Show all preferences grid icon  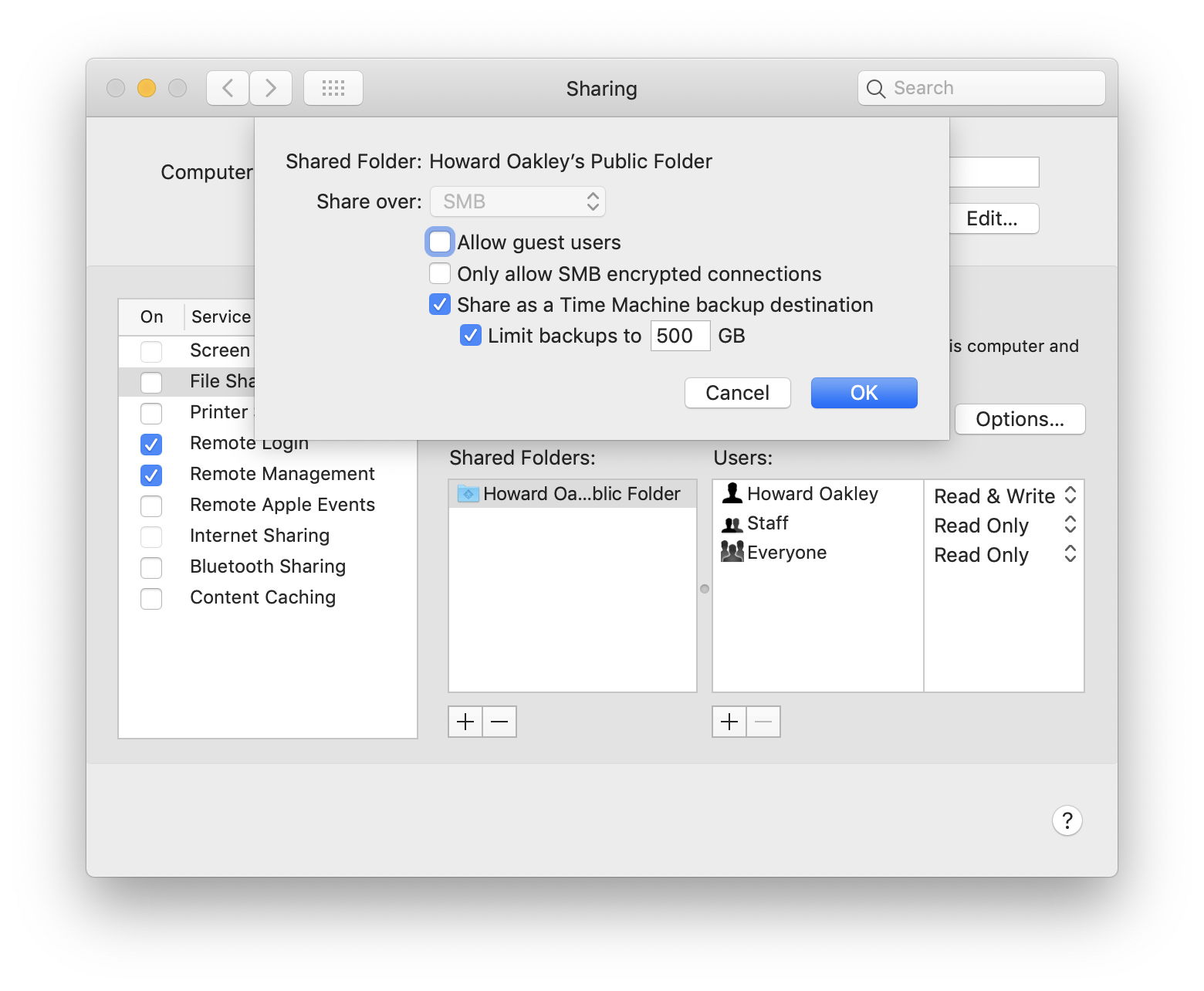pos(333,88)
